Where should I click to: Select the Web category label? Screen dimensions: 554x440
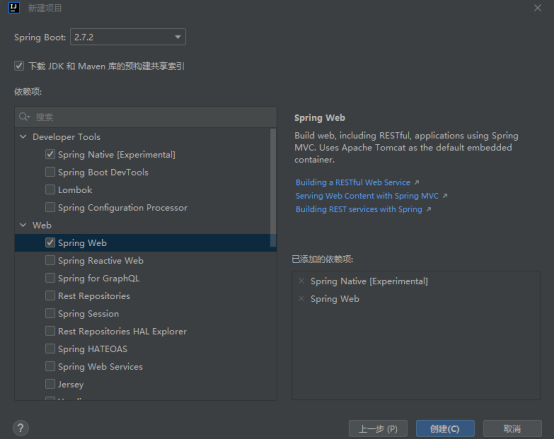click(42, 225)
